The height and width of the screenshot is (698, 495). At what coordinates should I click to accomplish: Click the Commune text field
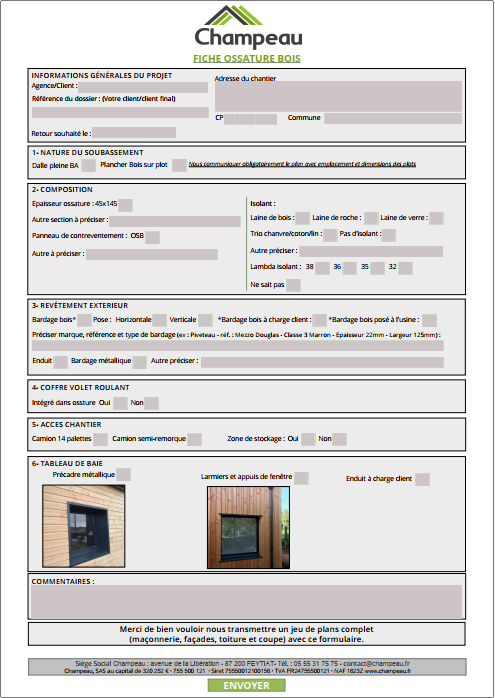click(393, 118)
